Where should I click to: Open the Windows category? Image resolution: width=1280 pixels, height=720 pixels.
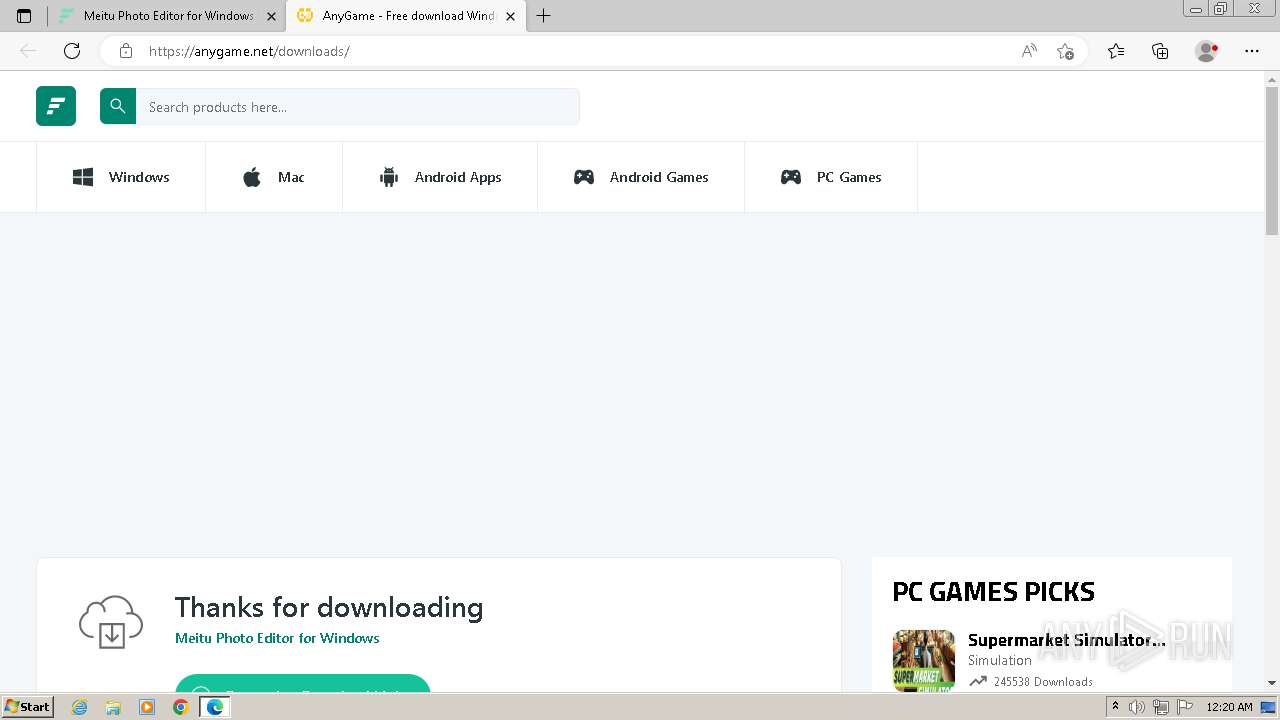[x=121, y=177]
